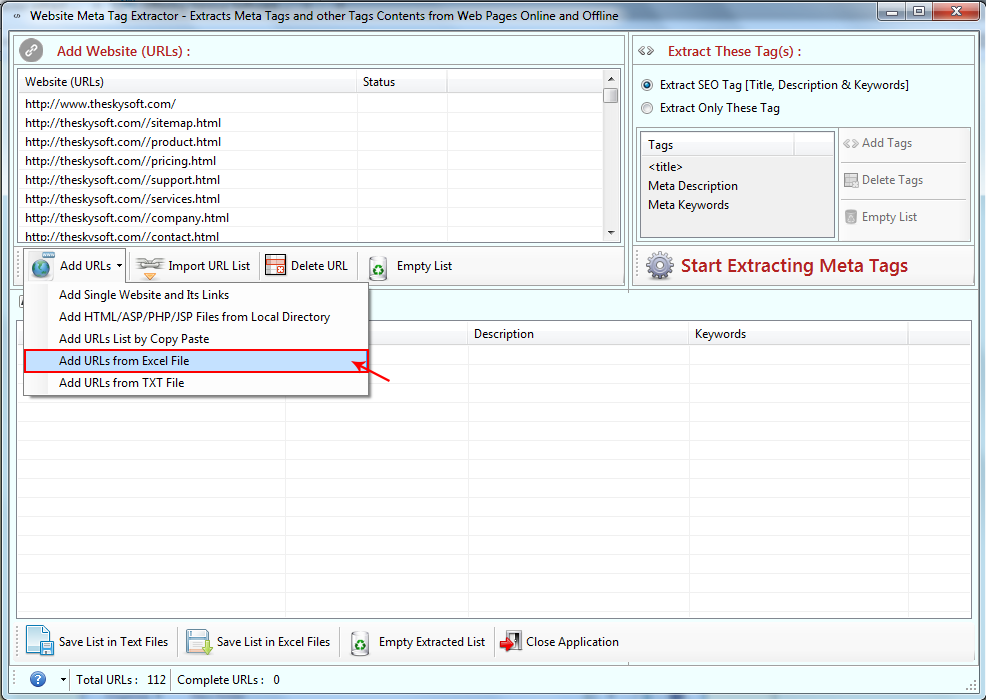Choose Add HTML/ASP/PHP/JSP Files from Local Directory
Screen dimensions: 986x700
(196, 317)
